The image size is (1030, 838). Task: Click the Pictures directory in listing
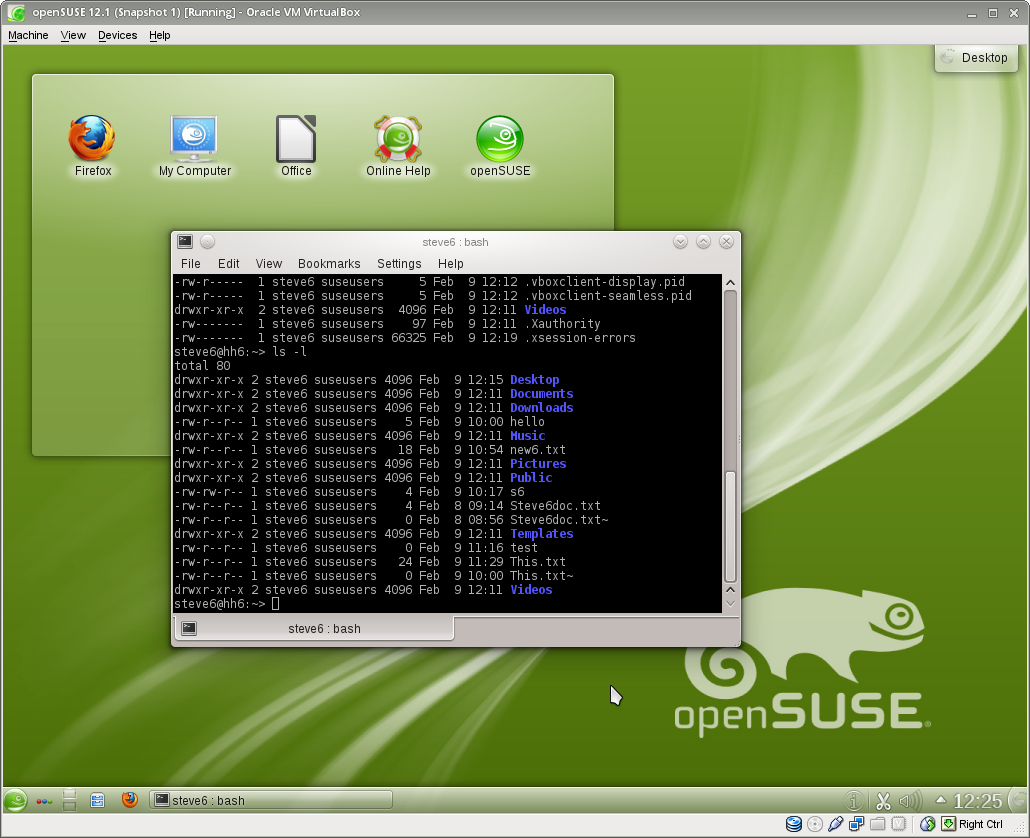538,464
